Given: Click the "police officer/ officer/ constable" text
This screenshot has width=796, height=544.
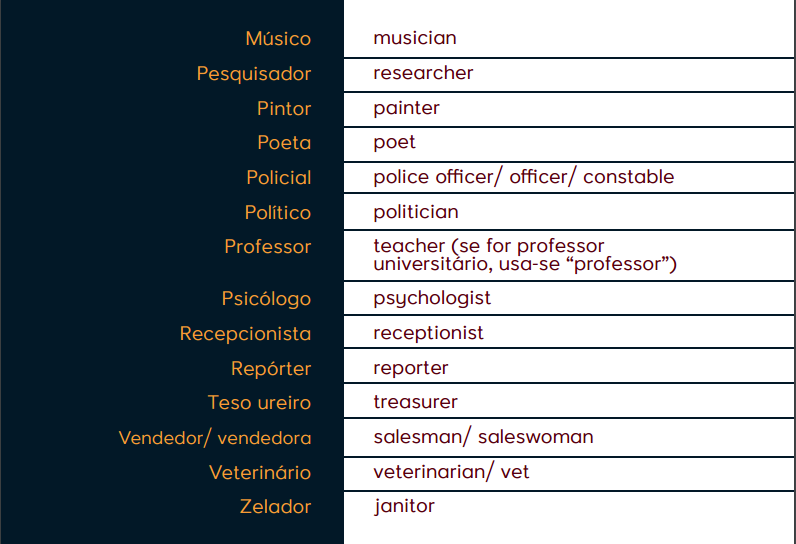Looking at the screenshot, I should click(523, 177).
